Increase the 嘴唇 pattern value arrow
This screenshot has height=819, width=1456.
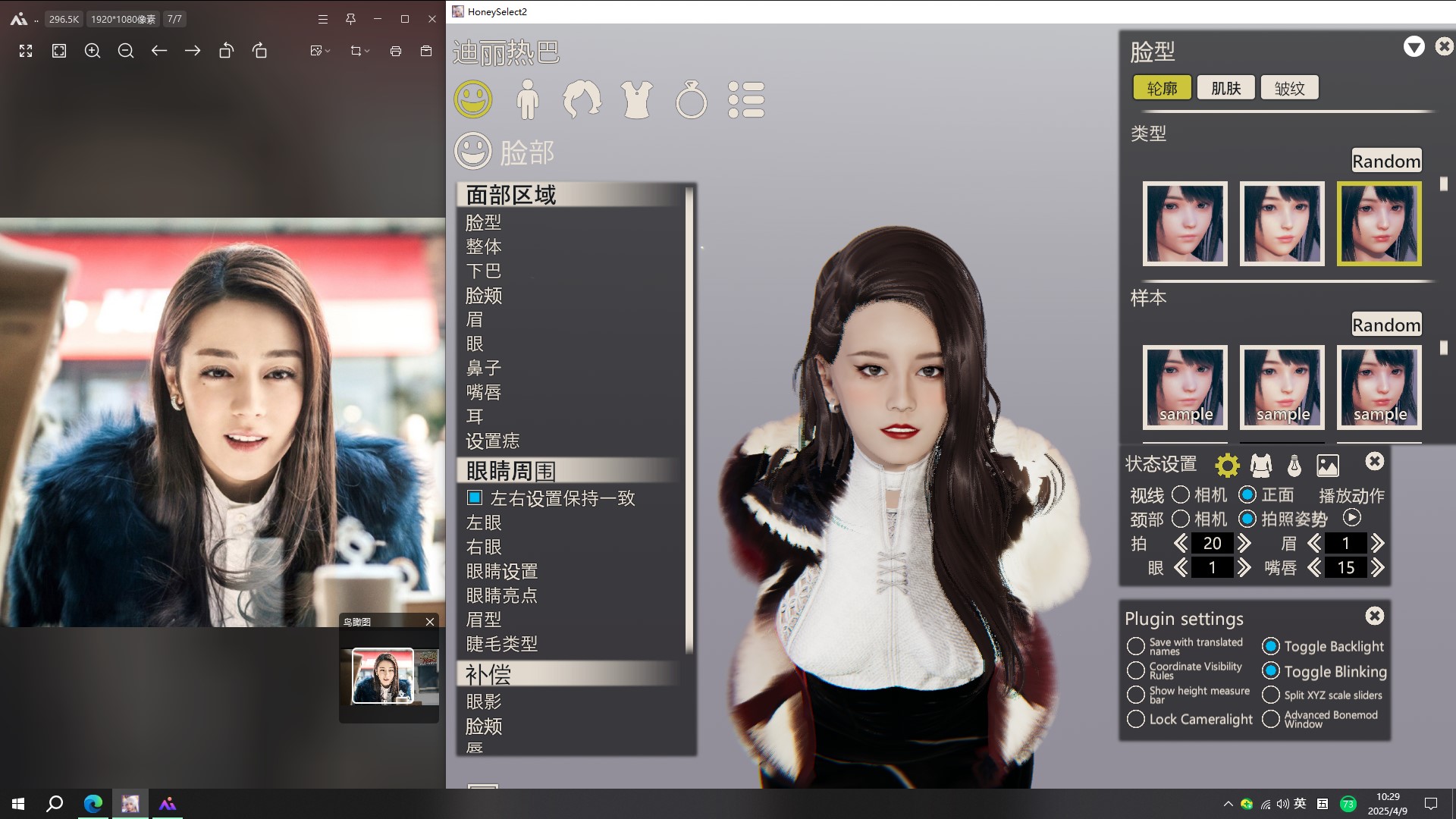click(x=1378, y=567)
